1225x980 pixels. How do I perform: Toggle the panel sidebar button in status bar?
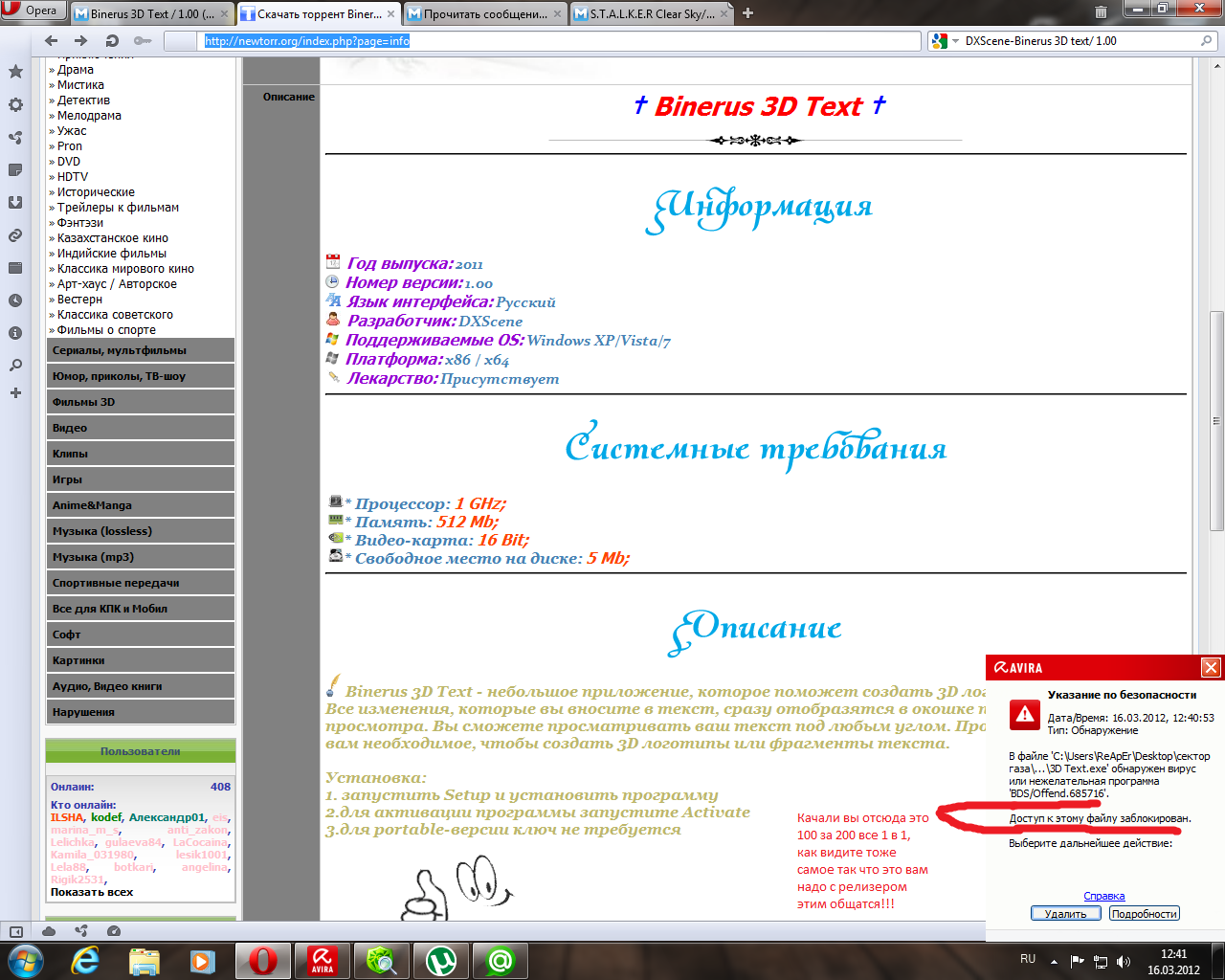[x=15, y=931]
